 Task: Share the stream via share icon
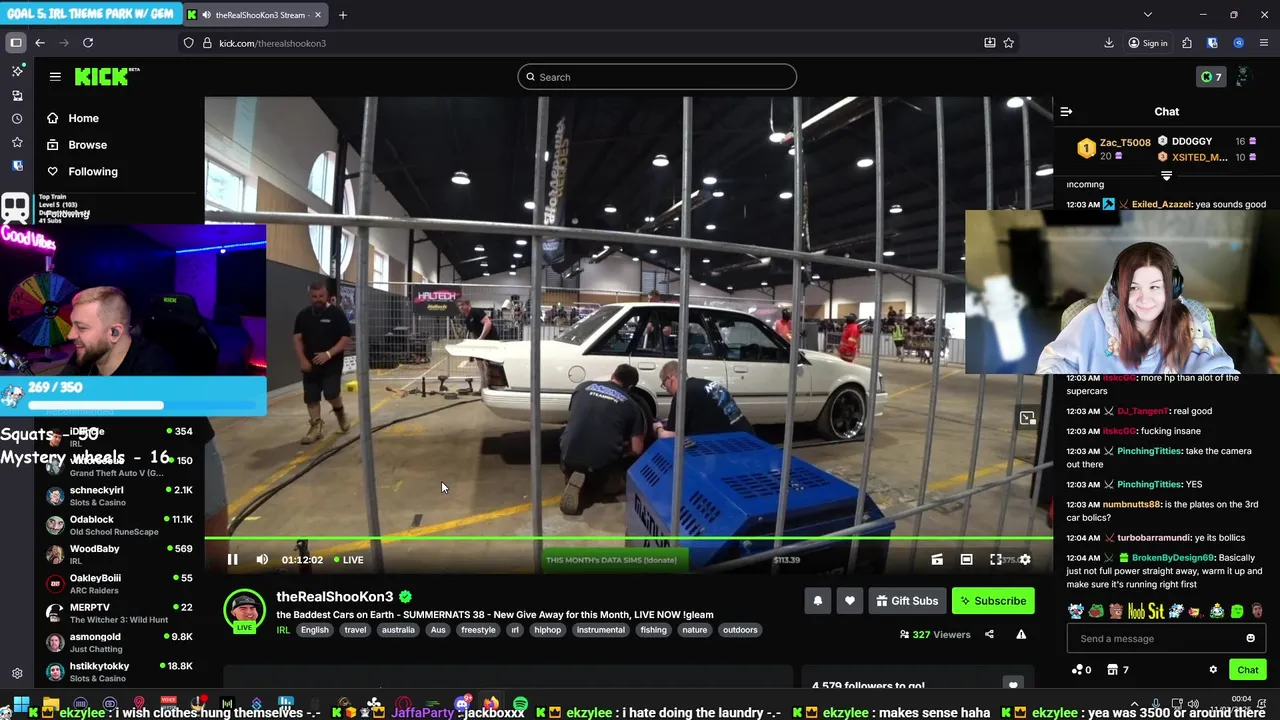[x=989, y=634]
